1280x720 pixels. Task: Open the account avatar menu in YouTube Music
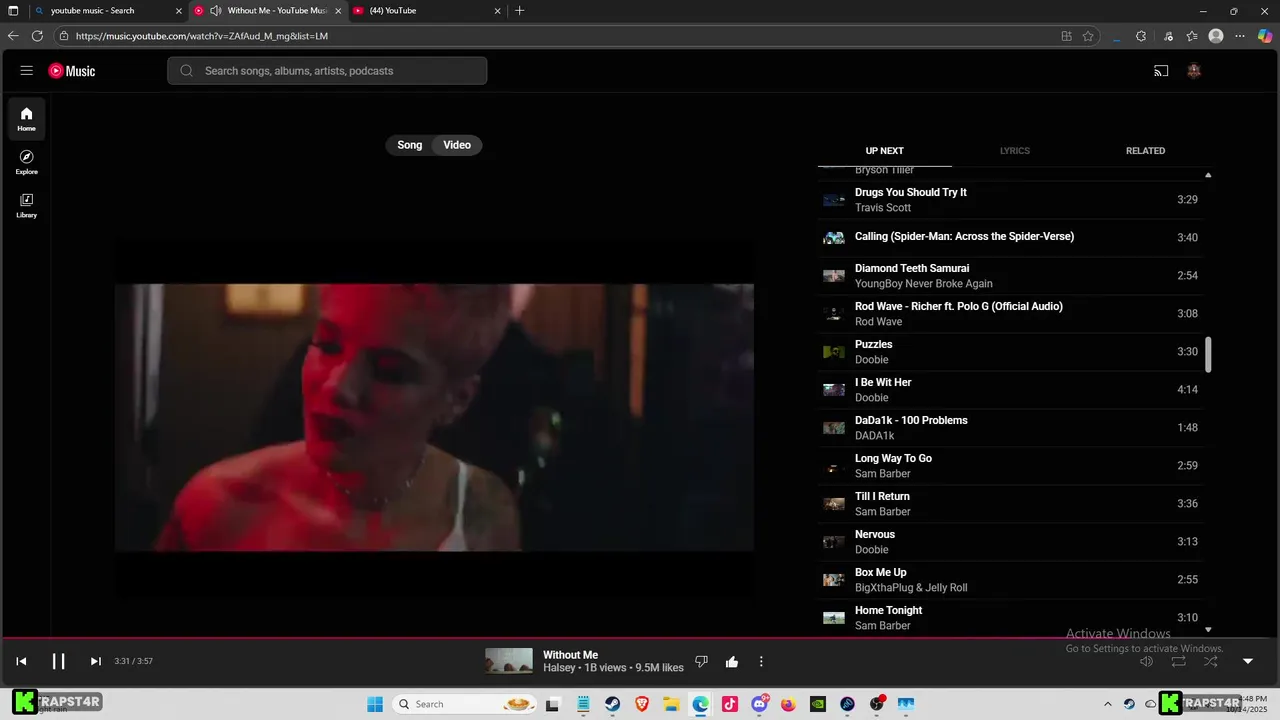click(1193, 71)
